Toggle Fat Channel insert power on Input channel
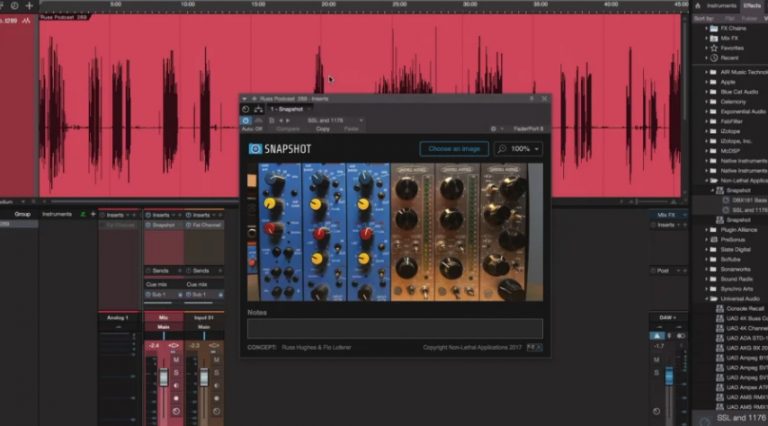Viewport: 768px width, 426px height. click(189, 225)
